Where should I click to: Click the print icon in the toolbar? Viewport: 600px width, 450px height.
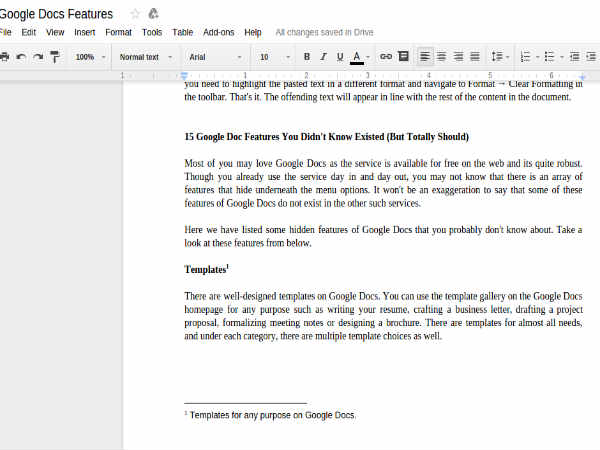point(4,57)
